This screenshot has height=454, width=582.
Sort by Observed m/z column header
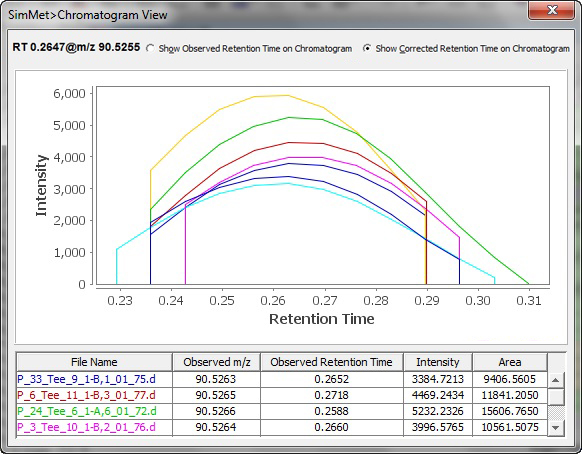(x=217, y=362)
